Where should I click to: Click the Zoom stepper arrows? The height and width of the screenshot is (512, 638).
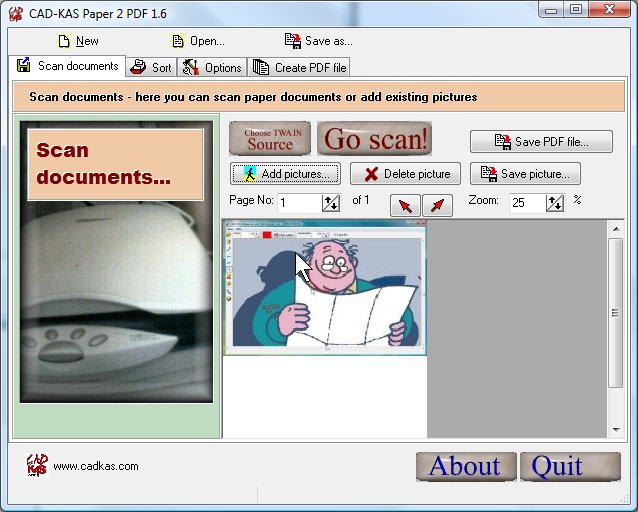click(555, 203)
